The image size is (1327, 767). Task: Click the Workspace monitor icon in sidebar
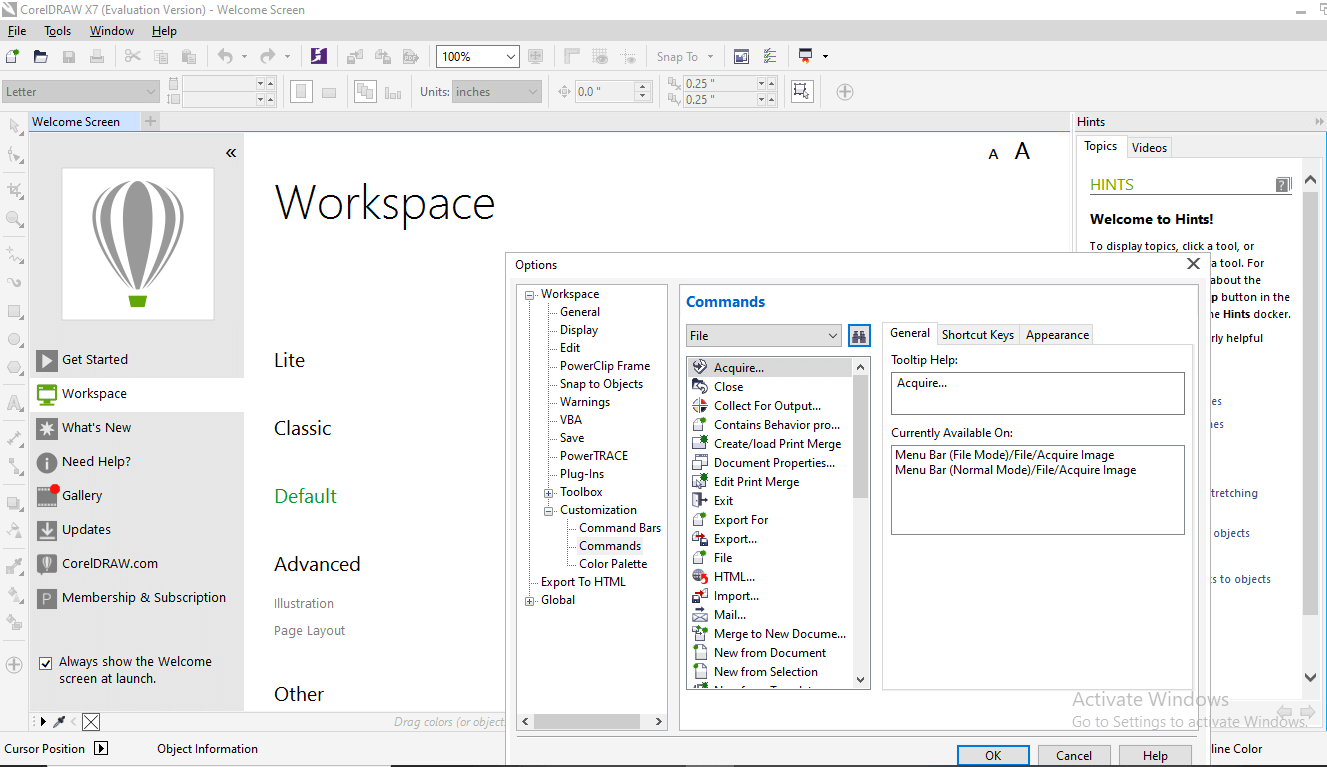(x=47, y=394)
